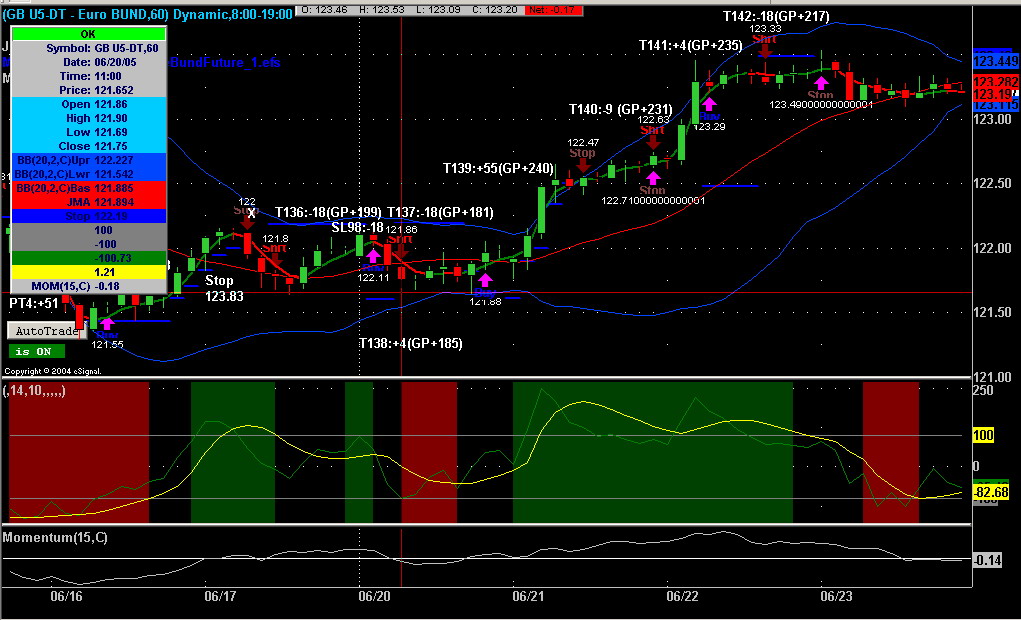
Task: Select the Momentum(15,C) study title
Action: 56,537
